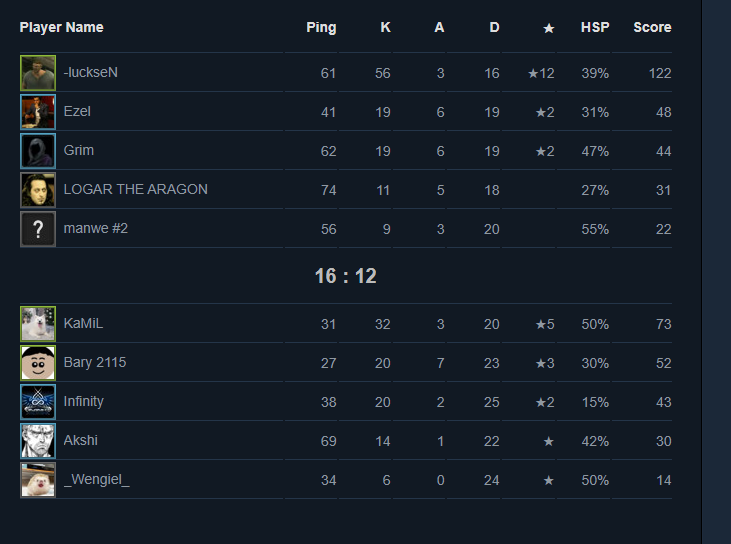Click the 16 : 12 match score
This screenshot has height=544, width=731.
click(x=346, y=276)
